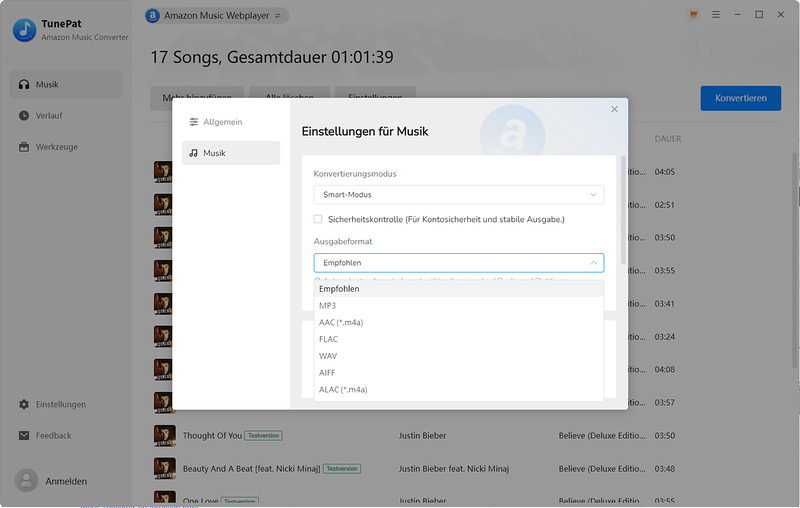Viewport: 800px width, 508px height.
Task: Switch source via Amazon Music Webplayer selector
Action: coord(217,16)
